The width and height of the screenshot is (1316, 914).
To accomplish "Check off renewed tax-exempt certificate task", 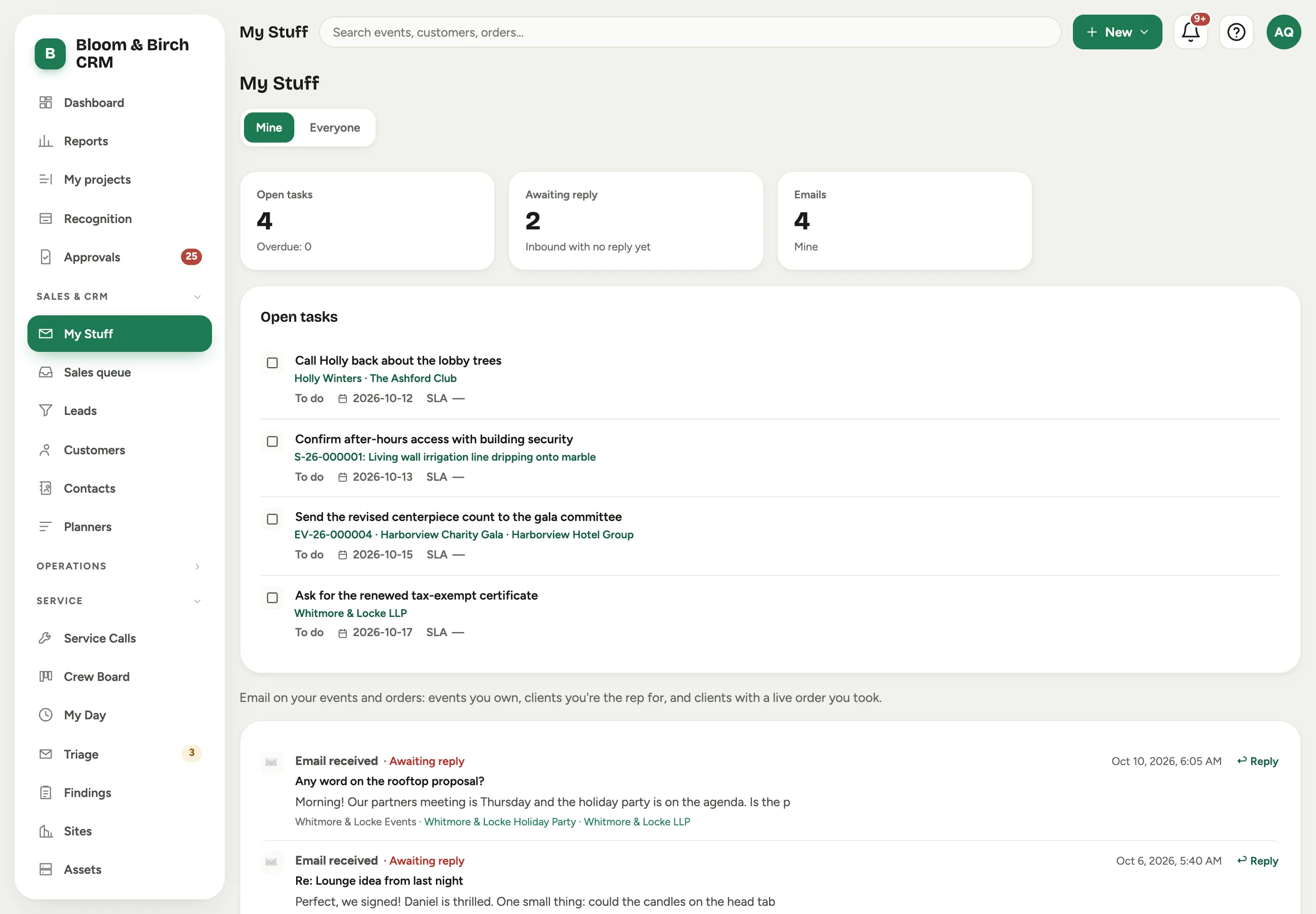I will pyautogui.click(x=273, y=597).
